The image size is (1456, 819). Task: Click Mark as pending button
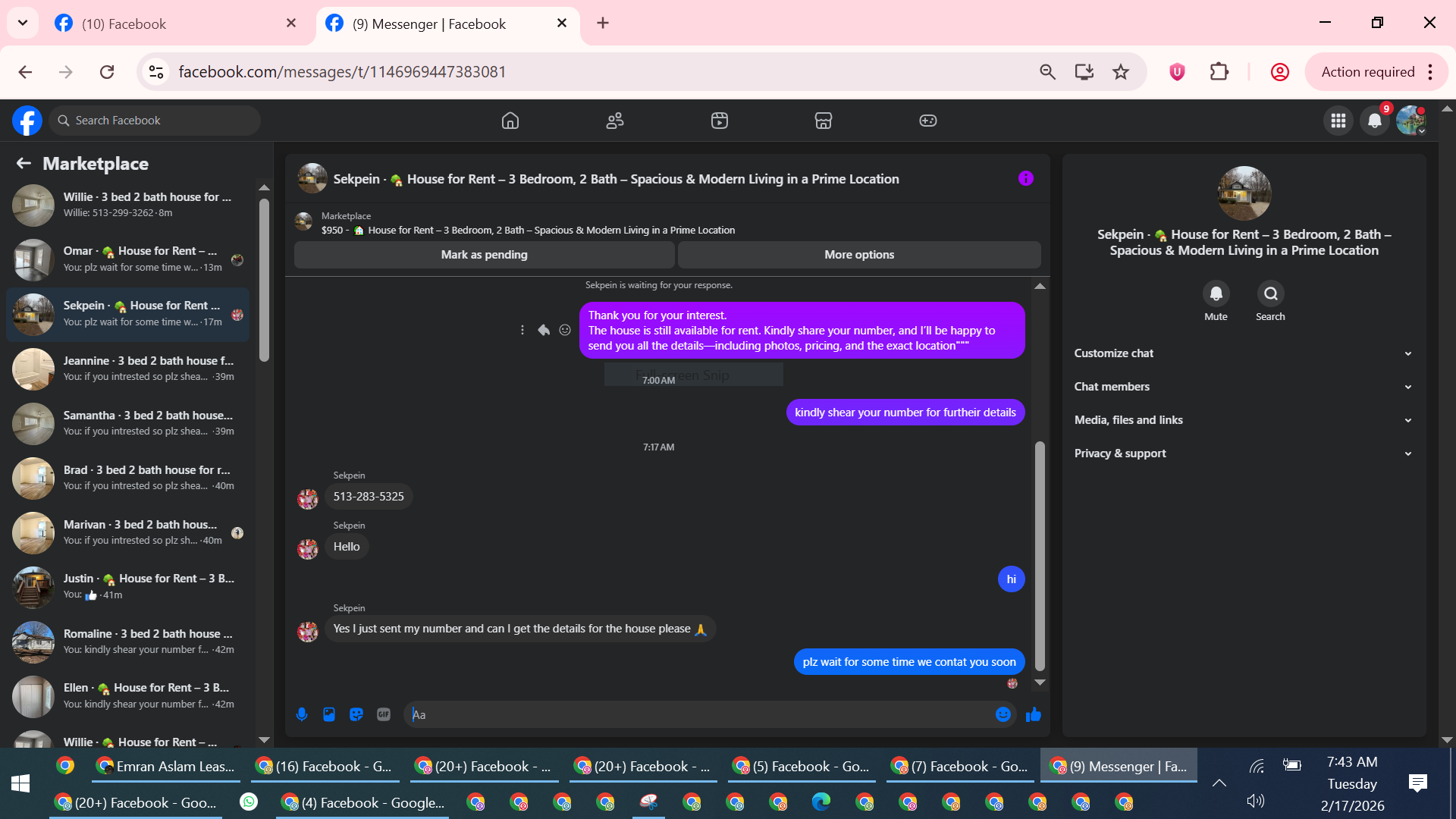coord(484,255)
